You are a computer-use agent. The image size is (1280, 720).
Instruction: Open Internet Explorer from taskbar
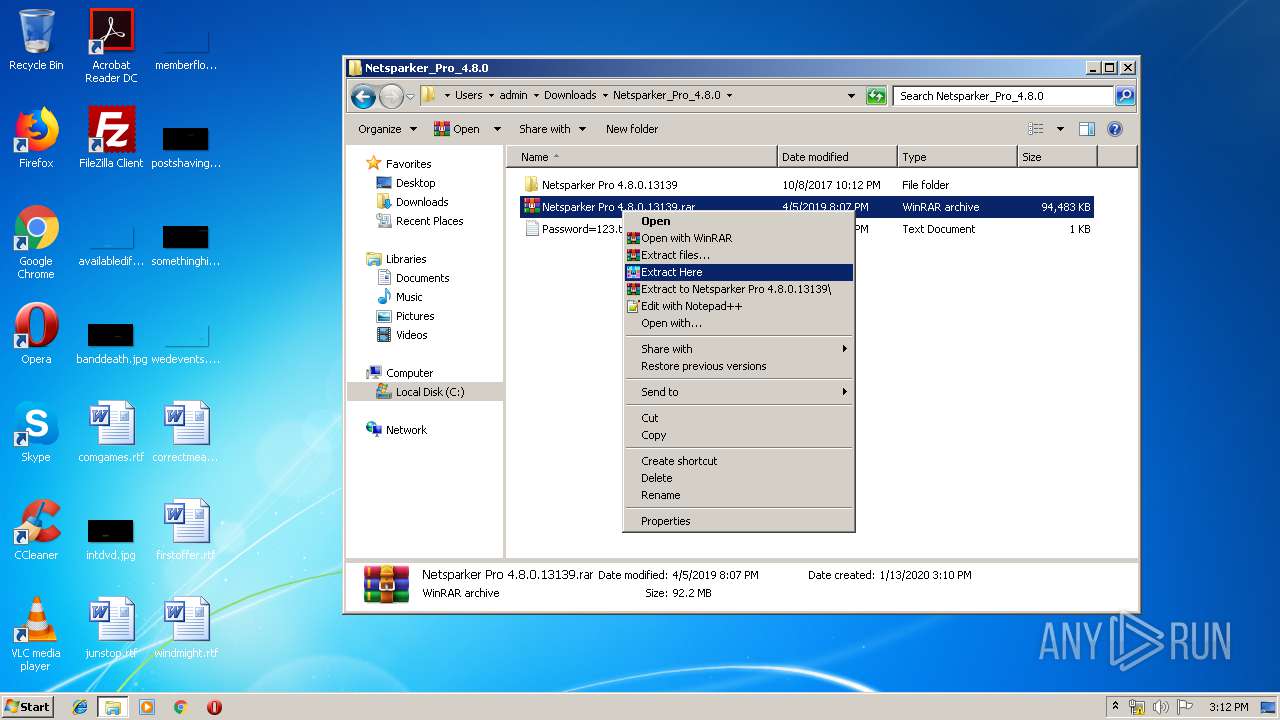(80, 707)
